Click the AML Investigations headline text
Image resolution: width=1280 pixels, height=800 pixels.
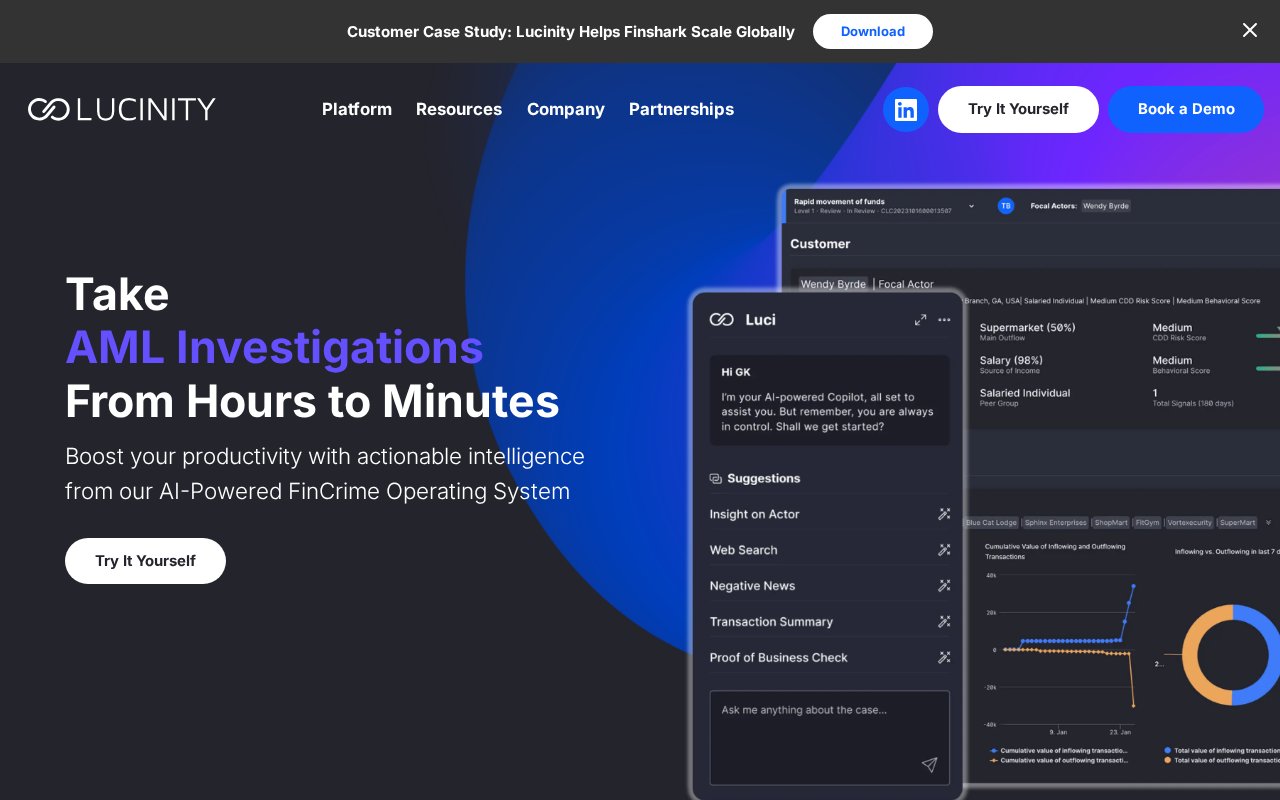[275, 348]
